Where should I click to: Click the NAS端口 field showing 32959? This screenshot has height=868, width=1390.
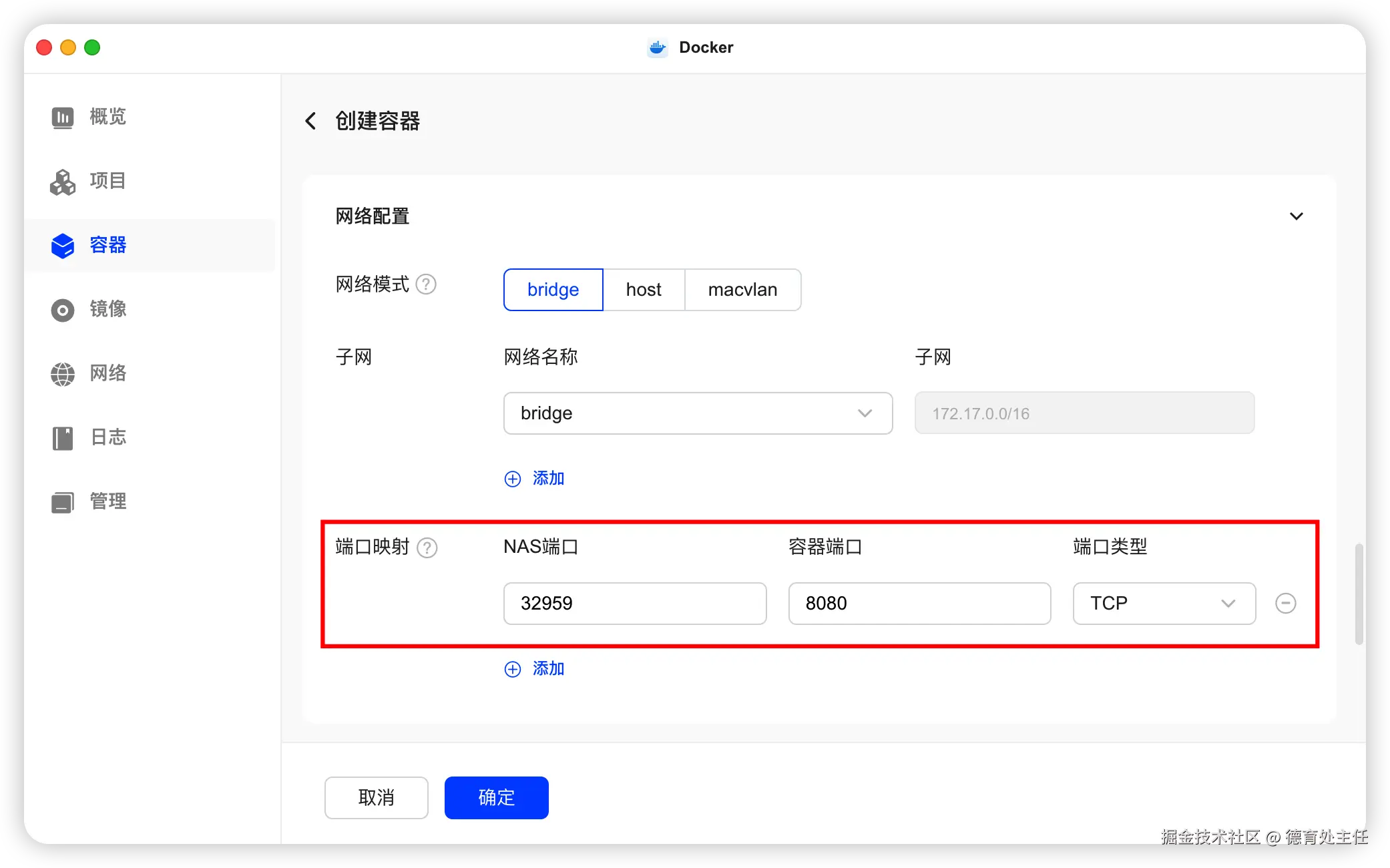click(x=634, y=603)
